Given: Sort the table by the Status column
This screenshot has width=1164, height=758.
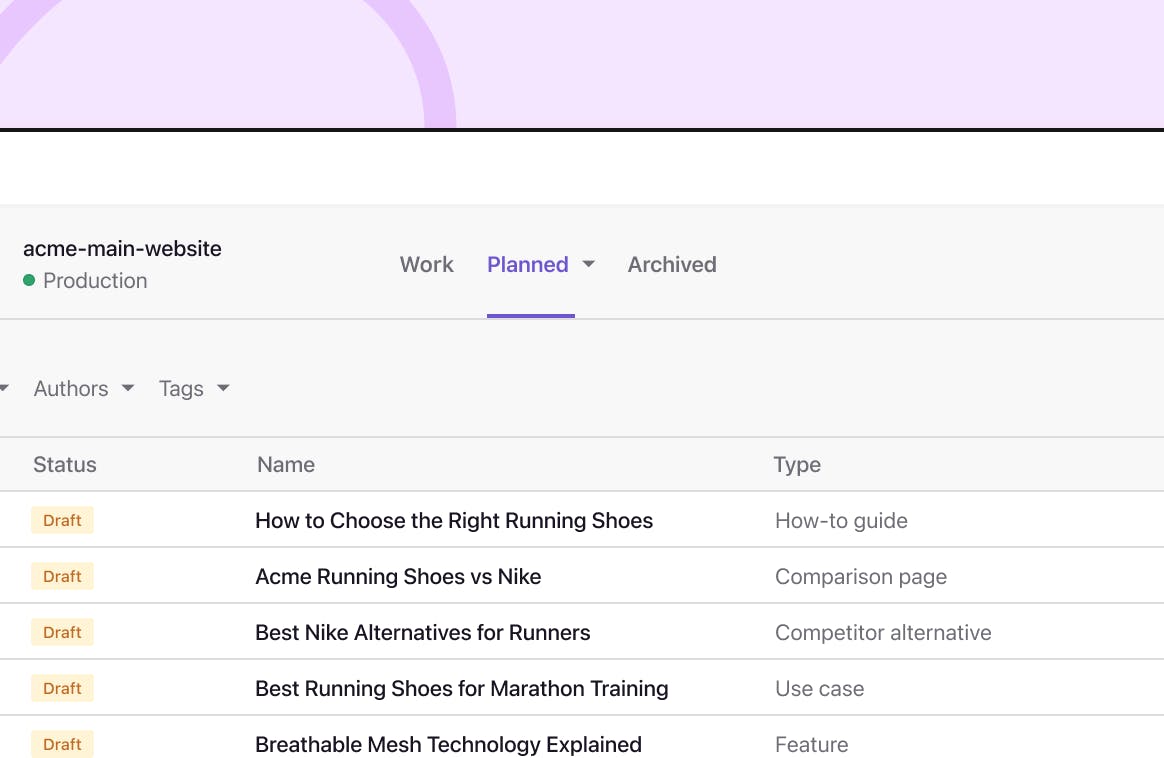Looking at the screenshot, I should click(x=64, y=464).
